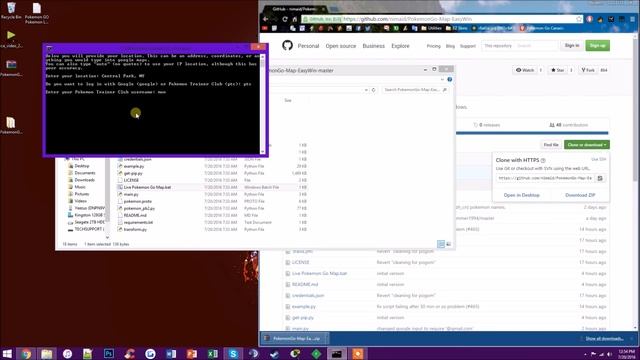
Task: Click the GitHub octocat logo
Action: point(287,45)
